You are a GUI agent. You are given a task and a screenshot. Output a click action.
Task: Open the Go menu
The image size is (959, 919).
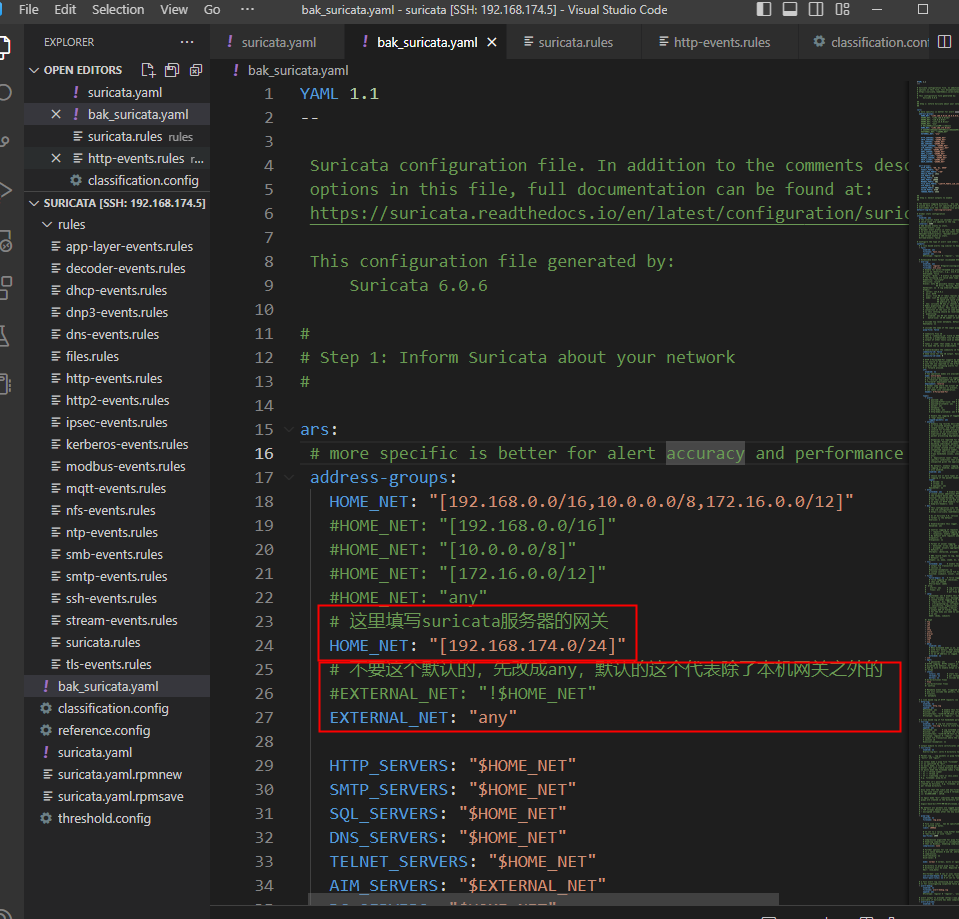pyautogui.click(x=212, y=9)
